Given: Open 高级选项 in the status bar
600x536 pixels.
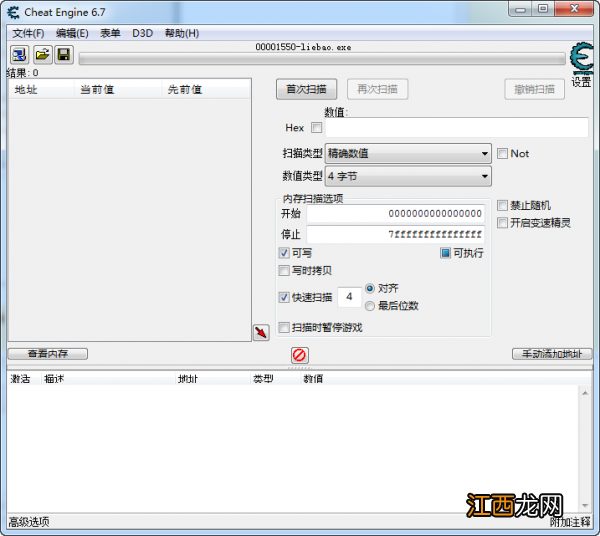Looking at the screenshot, I should [29, 522].
